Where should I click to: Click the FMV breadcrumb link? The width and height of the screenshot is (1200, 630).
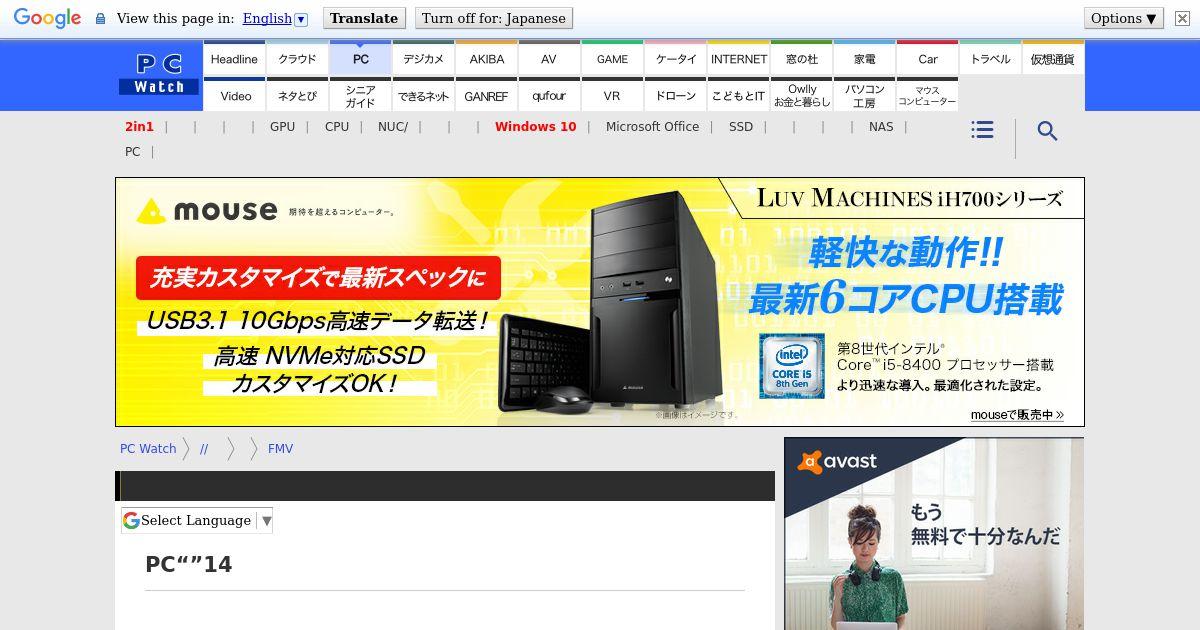(x=280, y=448)
